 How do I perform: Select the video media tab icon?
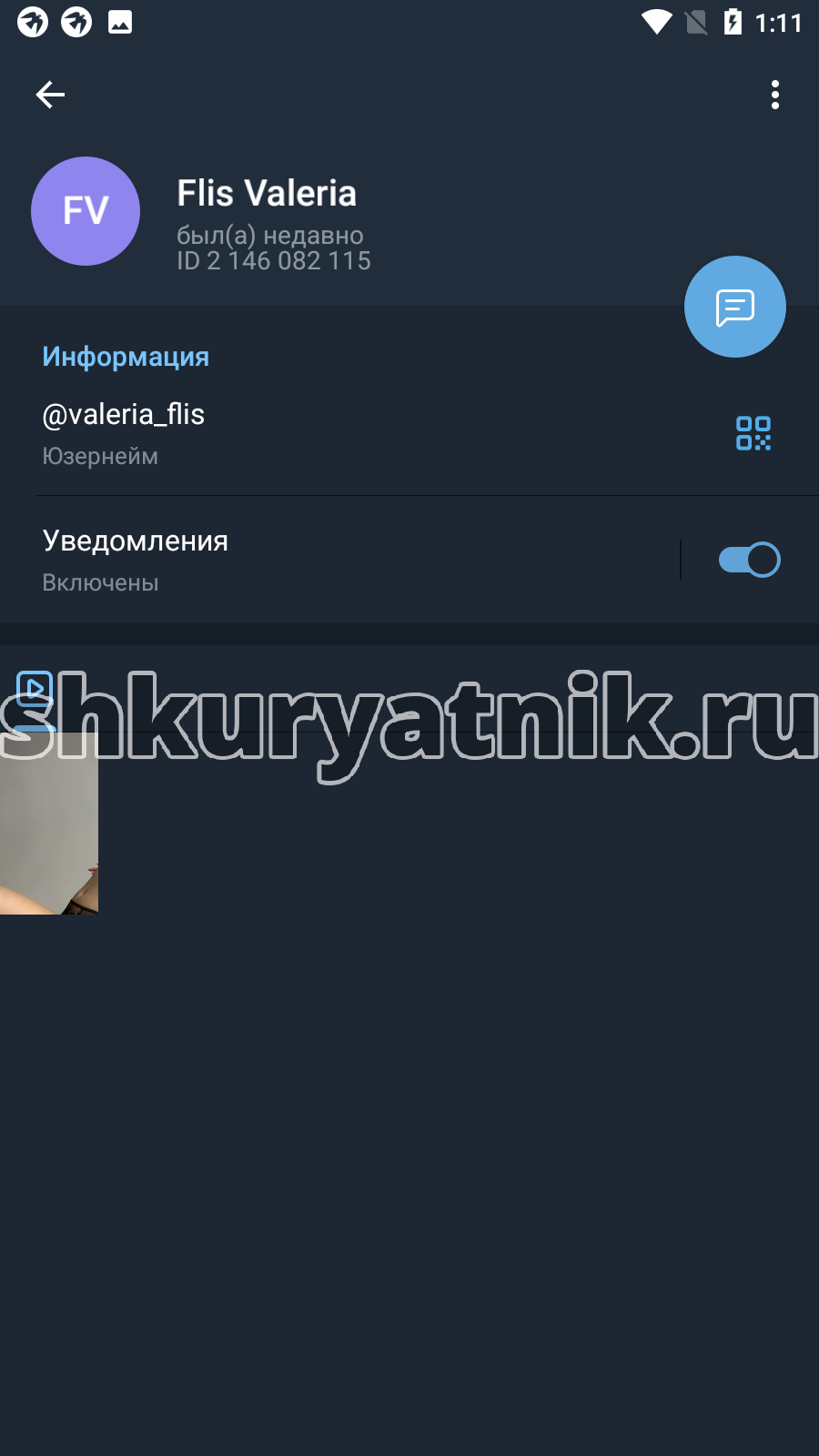coord(35,689)
